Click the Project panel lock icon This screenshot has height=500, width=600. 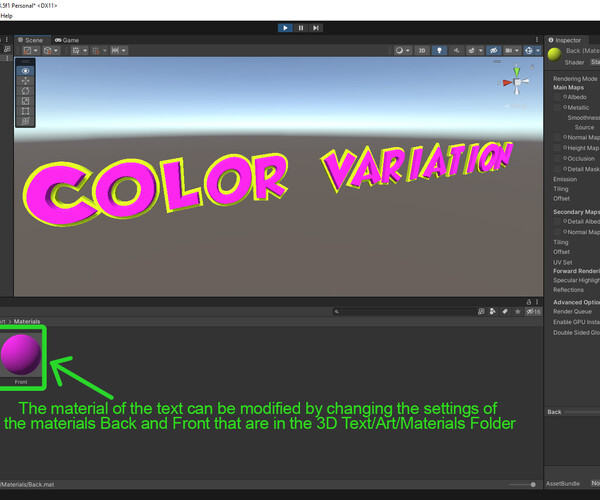[529, 302]
